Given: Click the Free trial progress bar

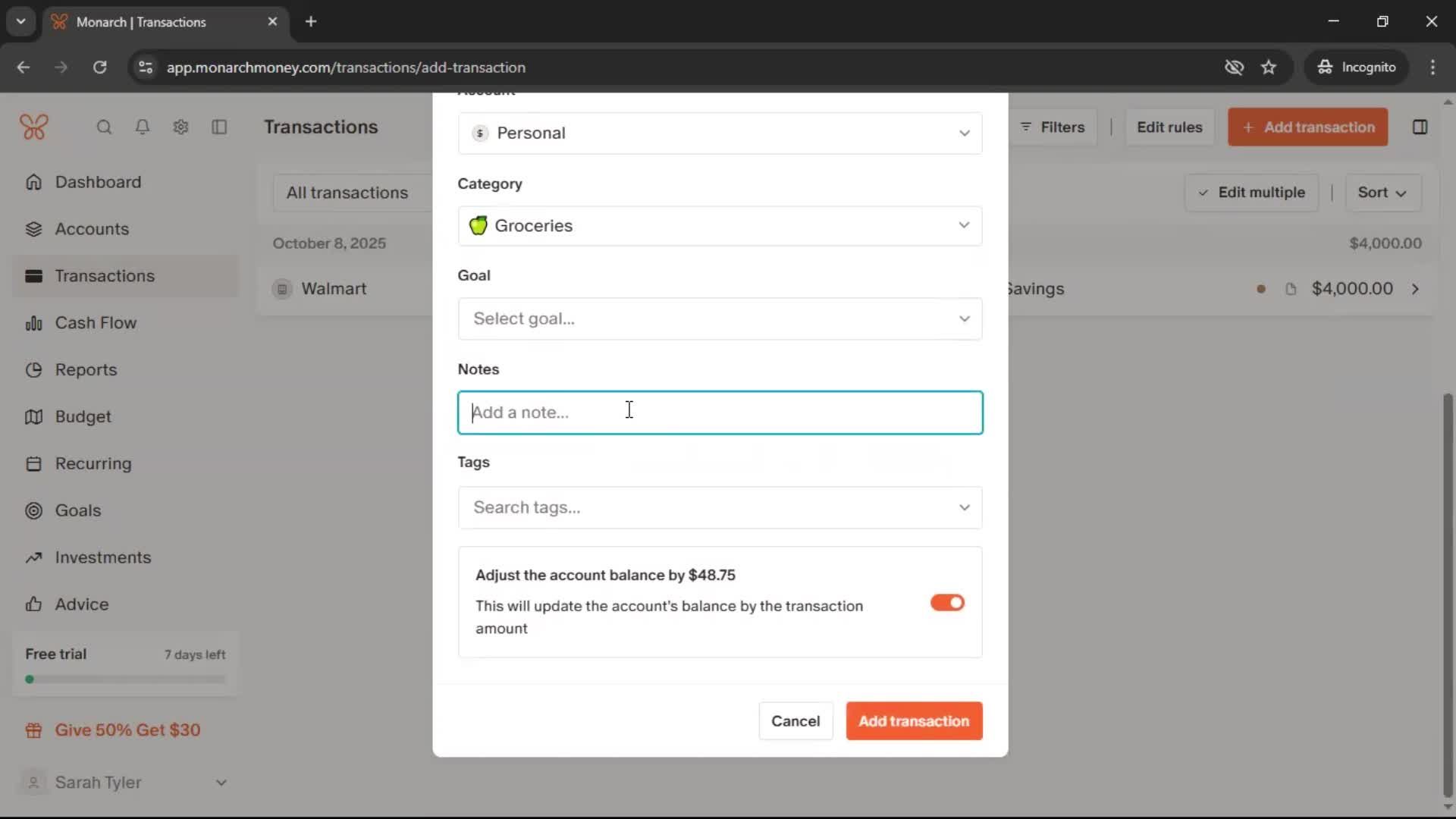Looking at the screenshot, I should 126,679.
